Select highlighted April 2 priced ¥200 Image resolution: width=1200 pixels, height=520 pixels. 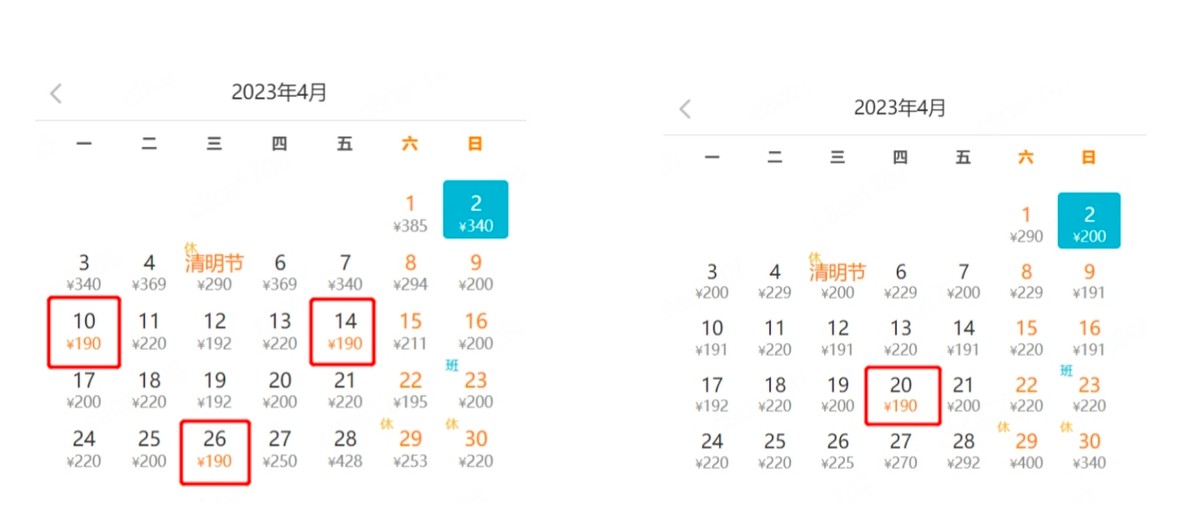1089,222
